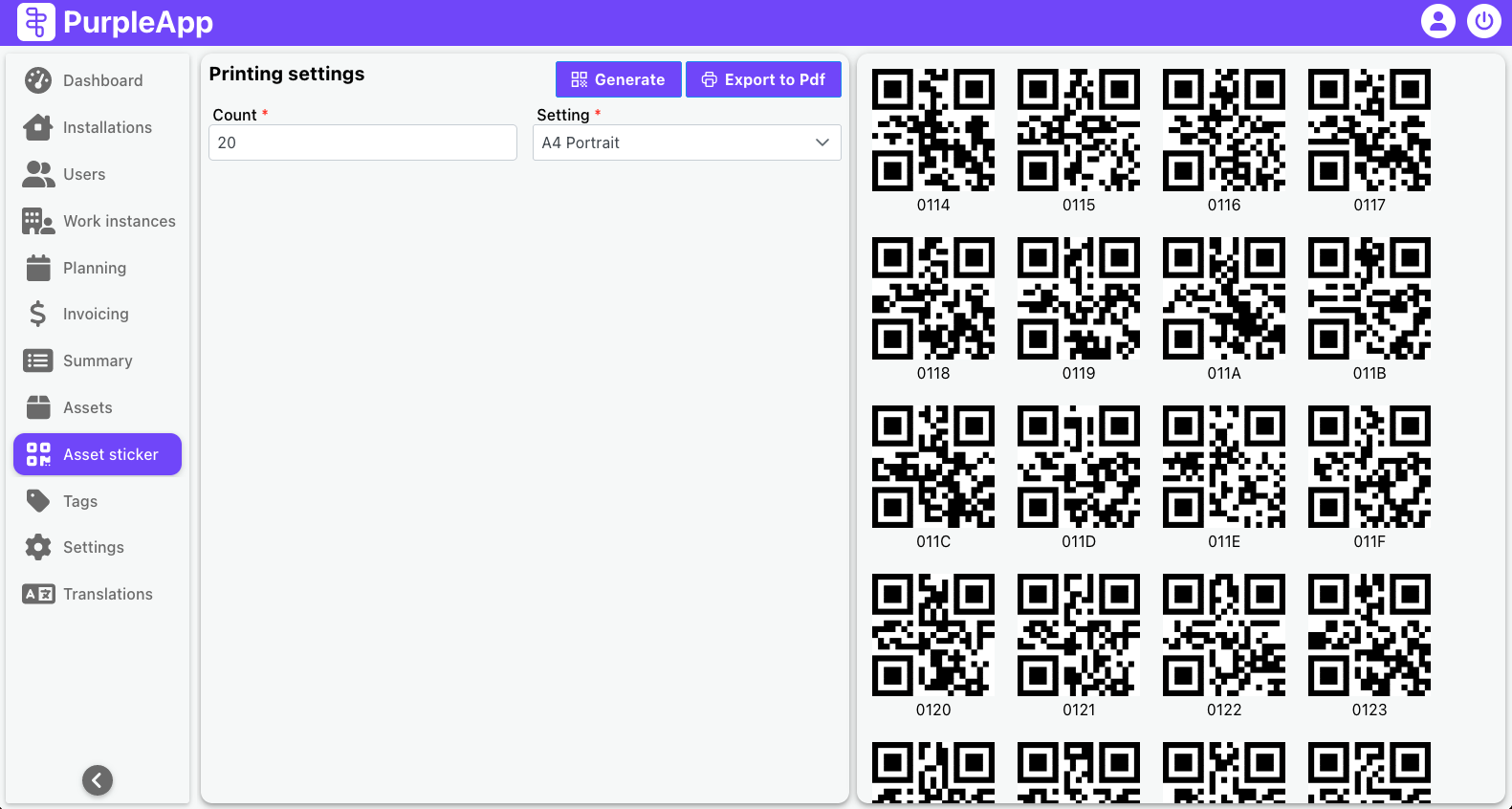This screenshot has width=1512, height=809.
Task: Export stickers to Pdf
Action: (x=763, y=79)
